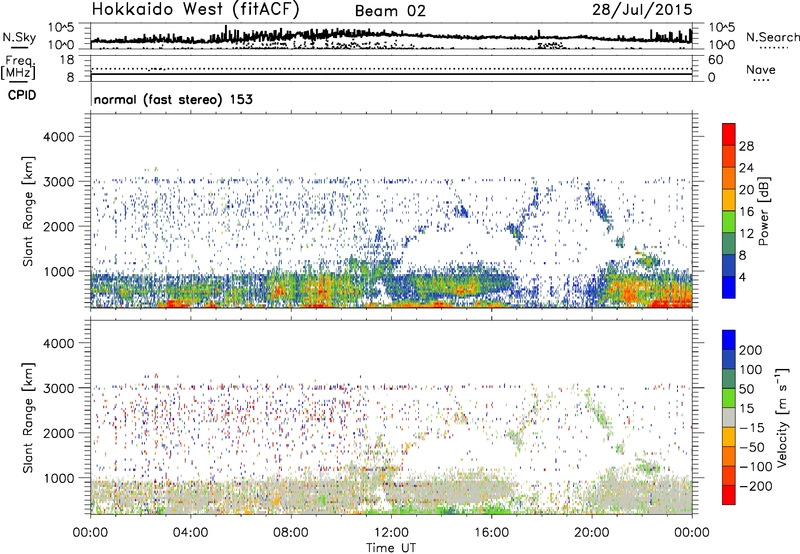Click the '12:00' time tick label
The width and height of the screenshot is (800, 554).
click(x=391, y=533)
